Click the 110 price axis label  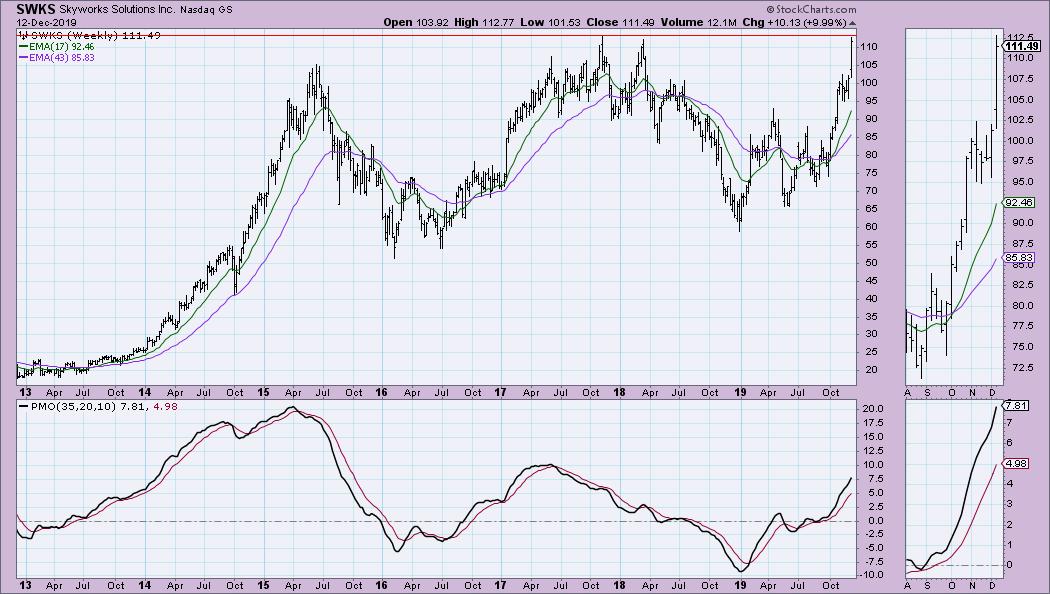(870, 47)
